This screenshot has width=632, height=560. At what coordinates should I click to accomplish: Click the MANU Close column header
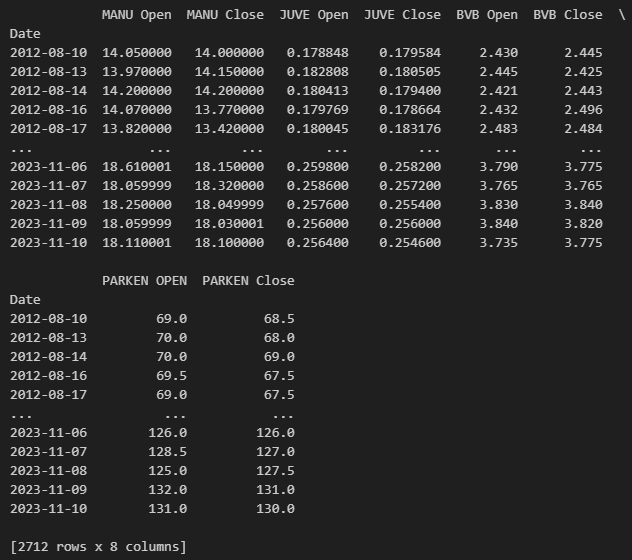click(x=225, y=15)
